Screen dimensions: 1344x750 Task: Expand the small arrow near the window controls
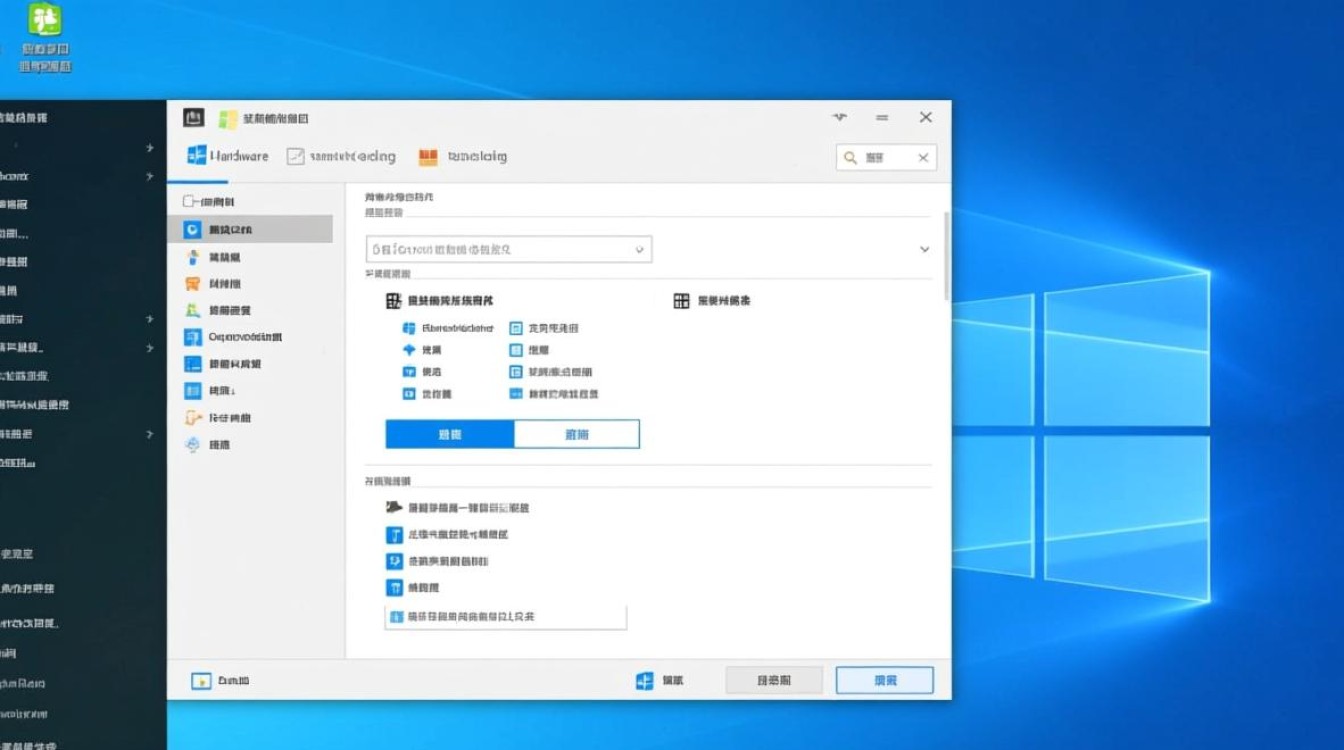(839, 117)
